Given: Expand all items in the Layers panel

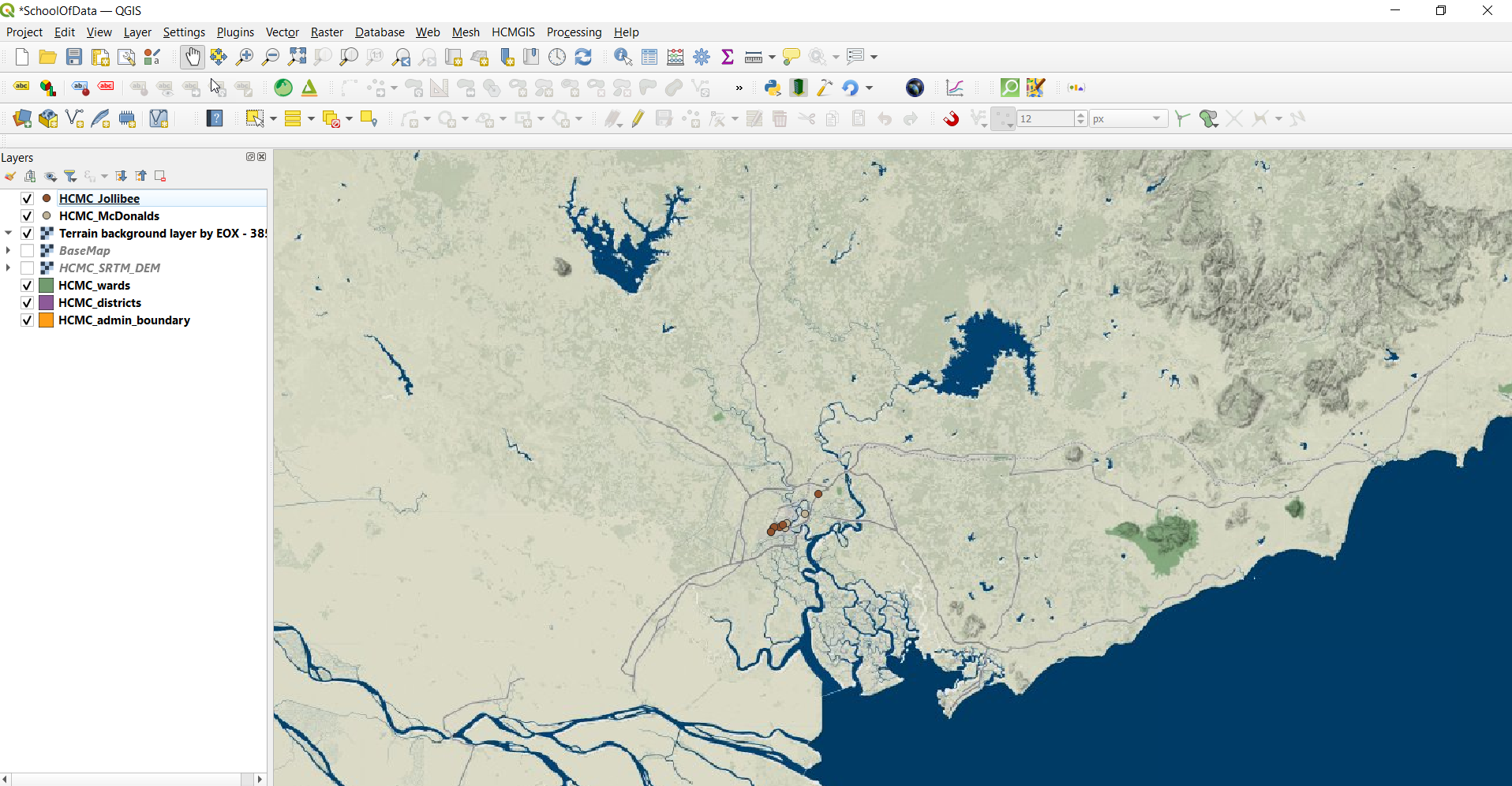Looking at the screenshot, I should tap(121, 176).
